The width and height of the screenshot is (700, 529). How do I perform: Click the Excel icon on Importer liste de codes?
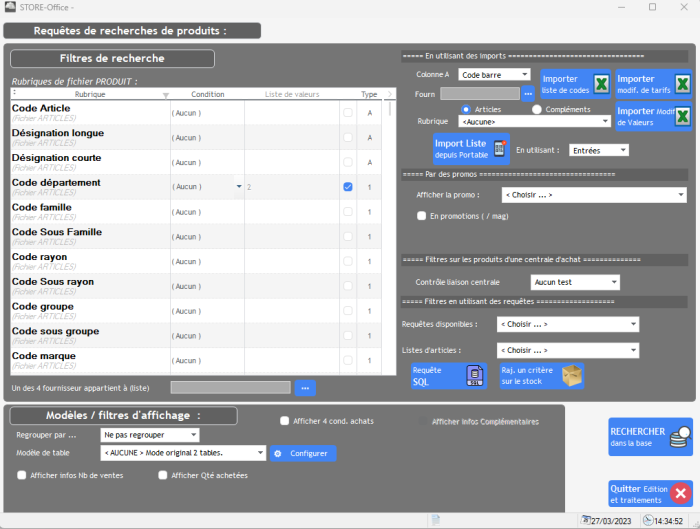601,84
